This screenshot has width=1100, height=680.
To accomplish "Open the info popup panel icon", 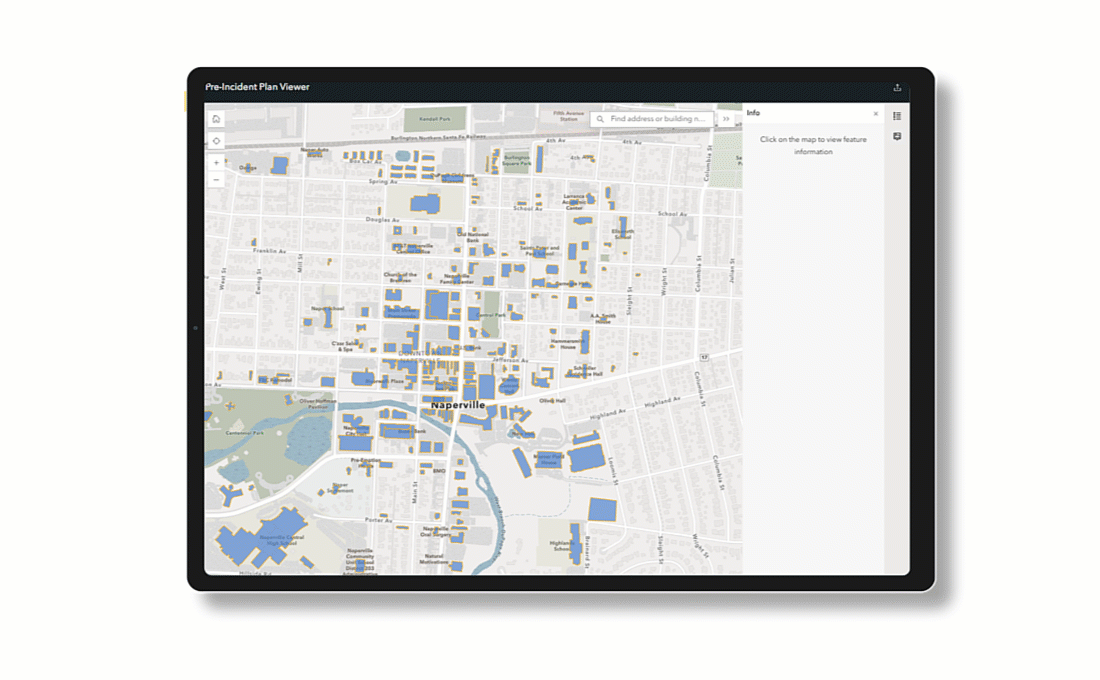I will point(897,136).
